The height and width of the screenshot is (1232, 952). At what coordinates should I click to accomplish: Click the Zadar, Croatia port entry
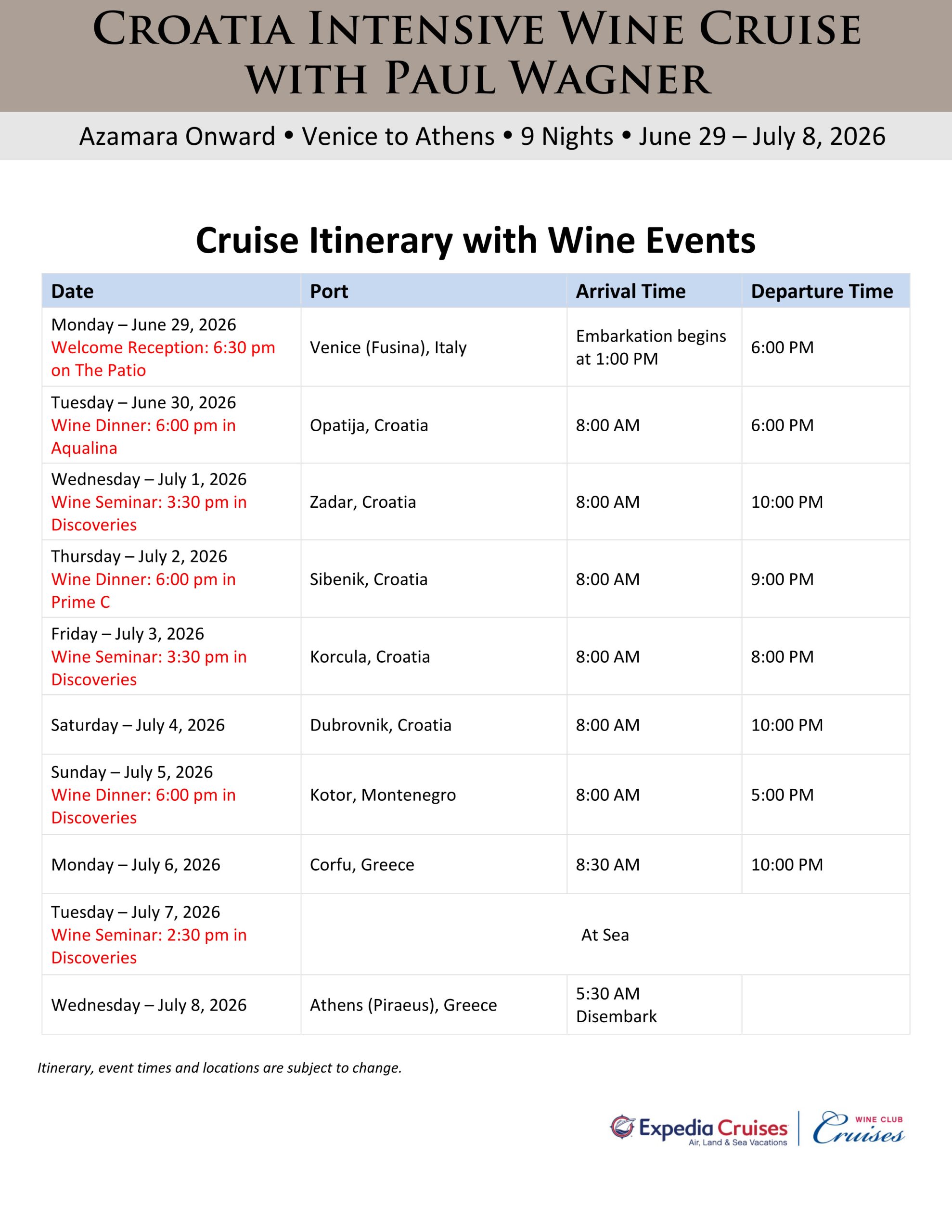(x=363, y=502)
